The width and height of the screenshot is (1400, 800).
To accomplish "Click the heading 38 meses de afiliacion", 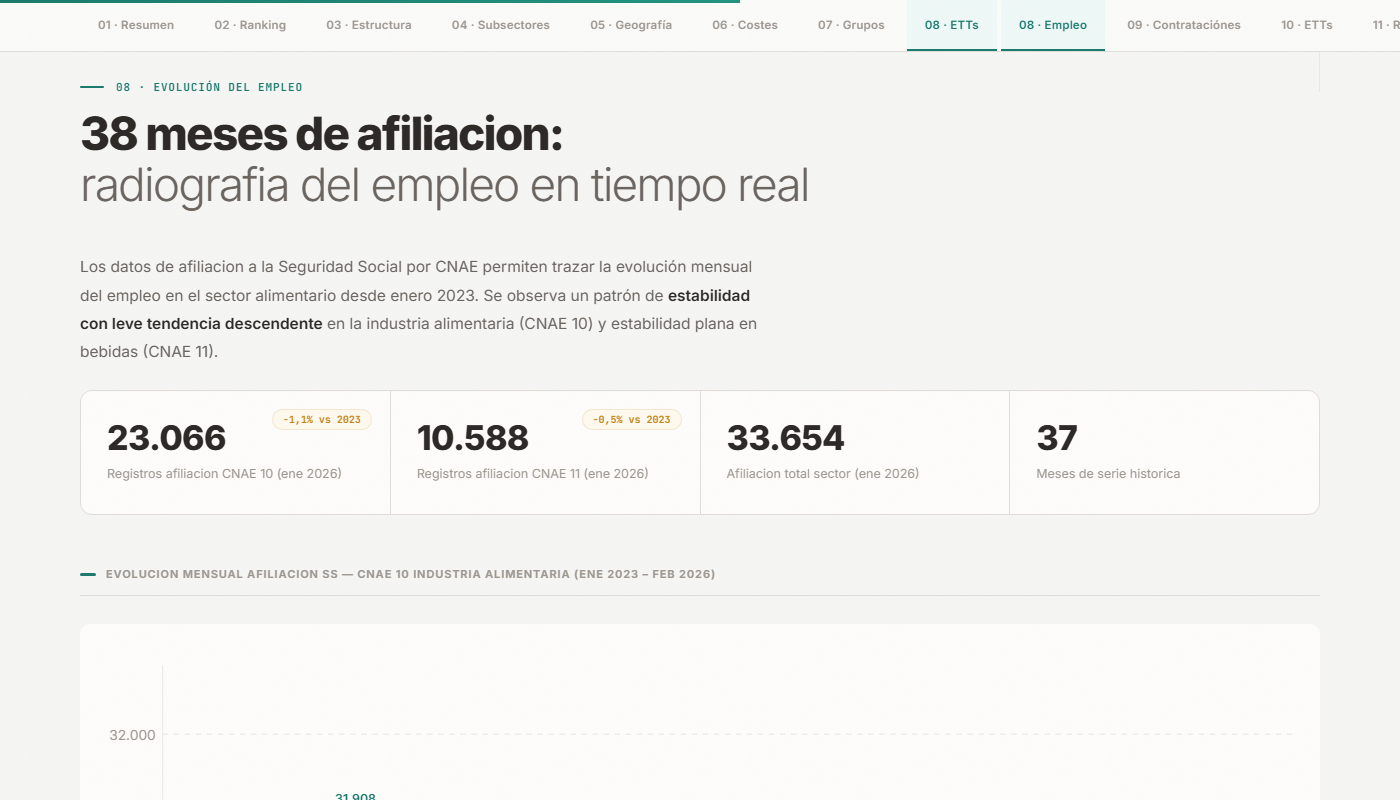I will point(321,135).
